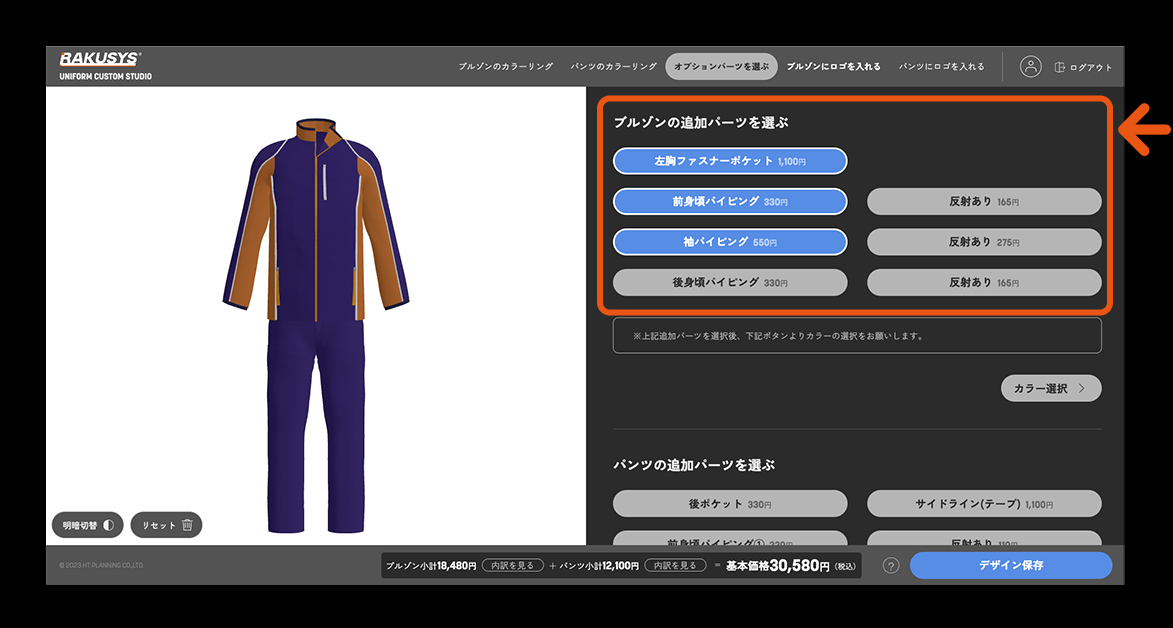Expand ブルゾン小計 内訳を見る breakdown

512,566
